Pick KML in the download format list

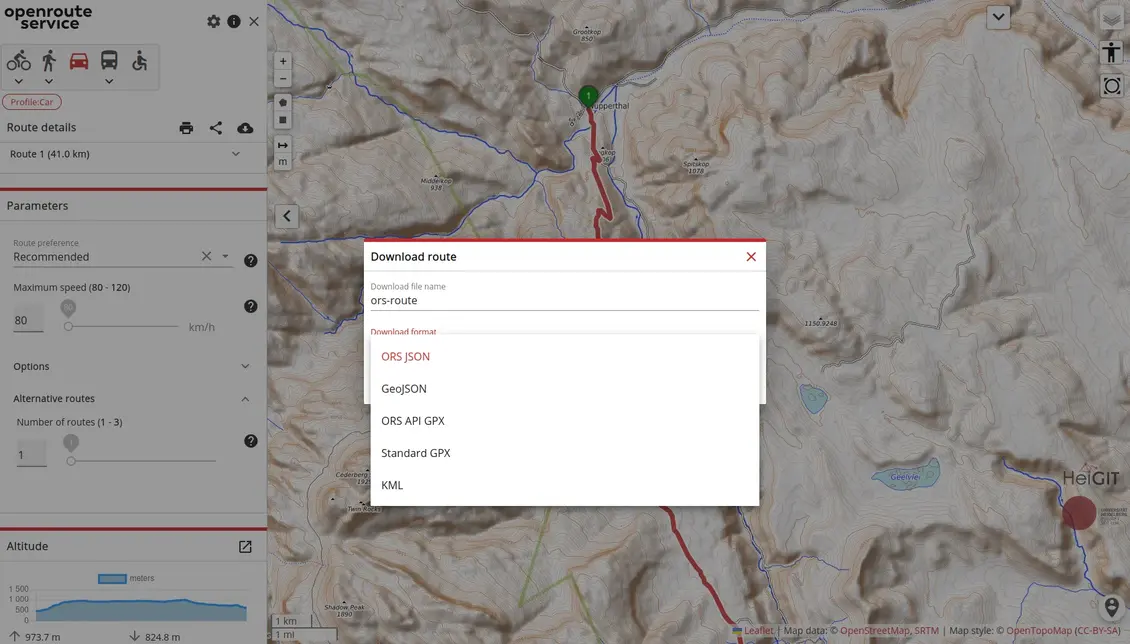pos(392,485)
